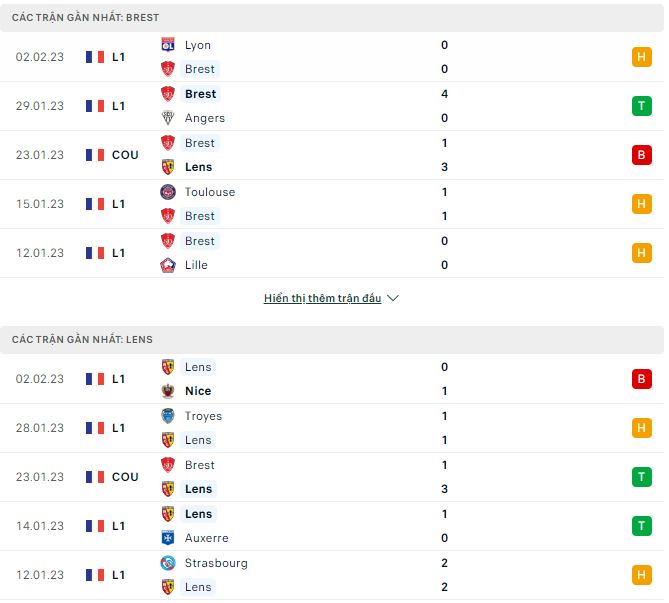The width and height of the screenshot is (669, 603).
Task: Click the Lyon club crest icon
Action: click(168, 45)
